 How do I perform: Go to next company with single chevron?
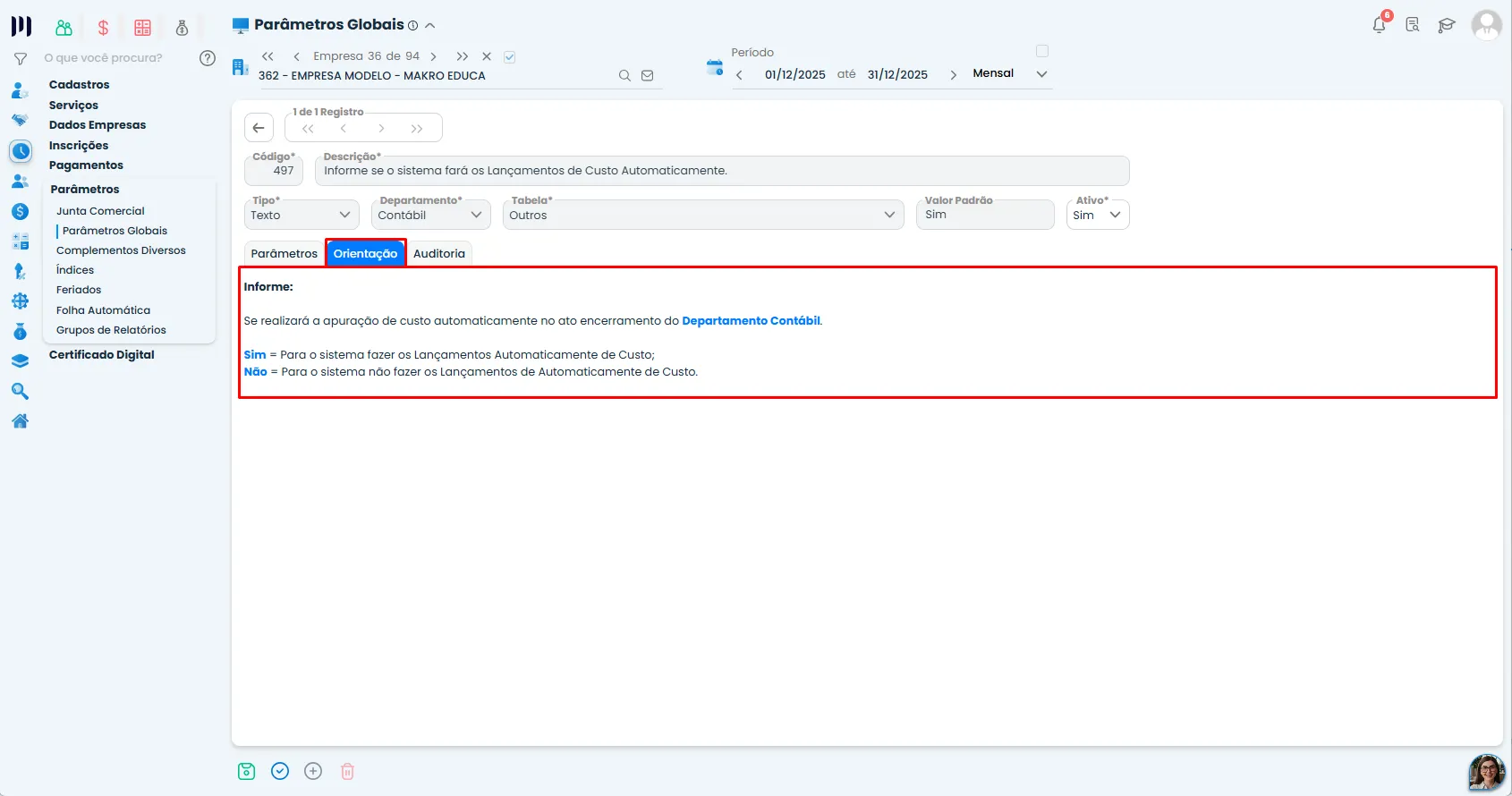(434, 56)
